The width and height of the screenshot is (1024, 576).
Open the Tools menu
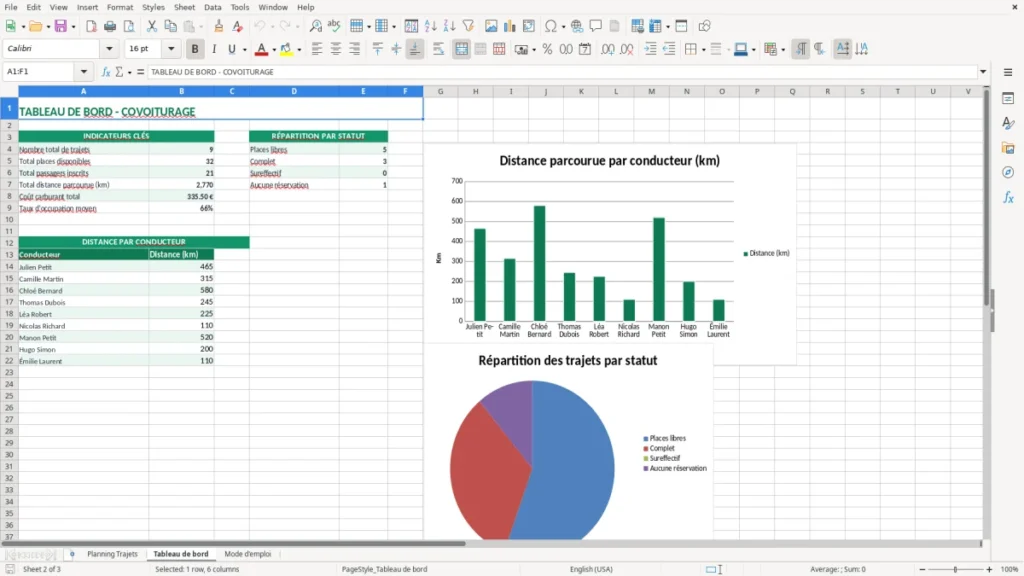(x=240, y=7)
